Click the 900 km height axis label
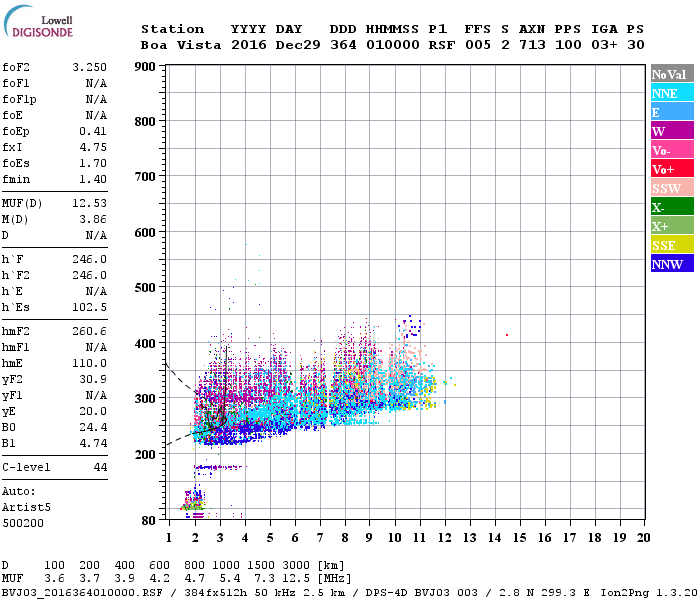700x600 pixels. tap(145, 67)
